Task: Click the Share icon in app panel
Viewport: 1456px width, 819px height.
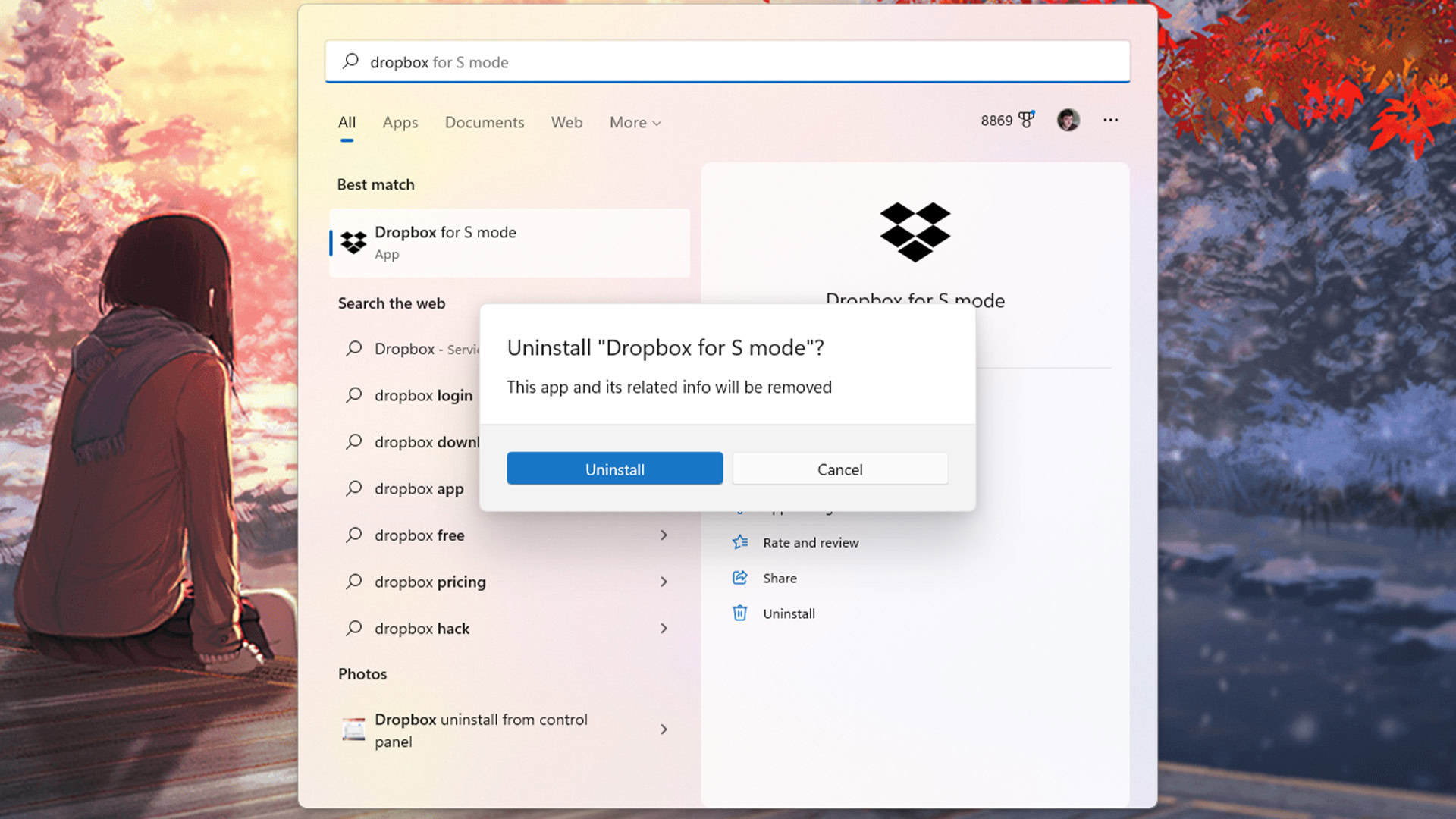Action: coord(739,577)
